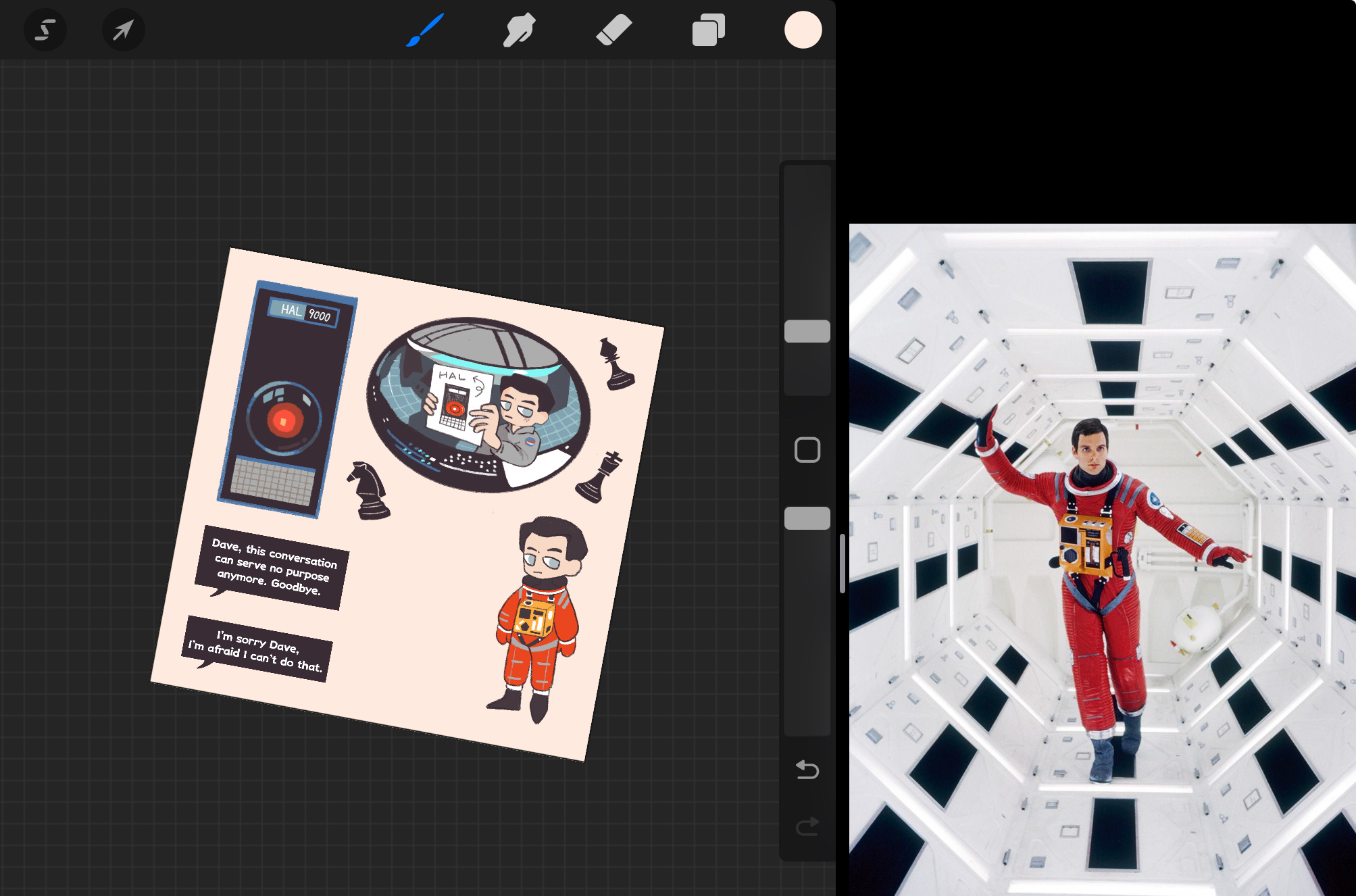Viewport: 1356px width, 896px height.
Task: Click the brush size slider handle
Action: 807,331
